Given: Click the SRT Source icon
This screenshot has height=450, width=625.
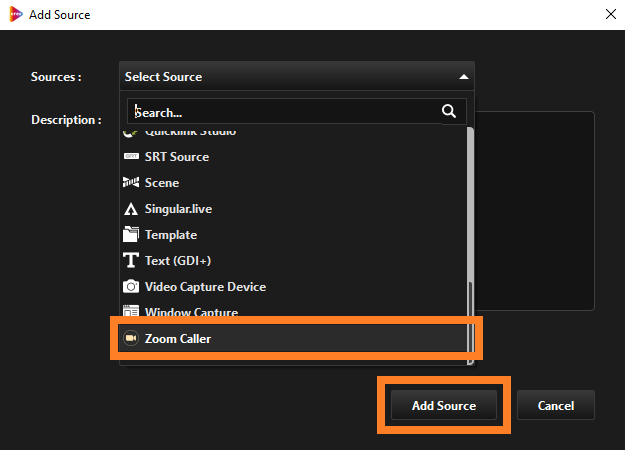Looking at the screenshot, I should click(131, 157).
